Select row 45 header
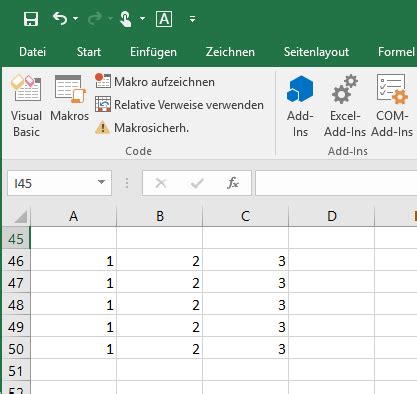Screen dimensions: 417x394 (16, 239)
